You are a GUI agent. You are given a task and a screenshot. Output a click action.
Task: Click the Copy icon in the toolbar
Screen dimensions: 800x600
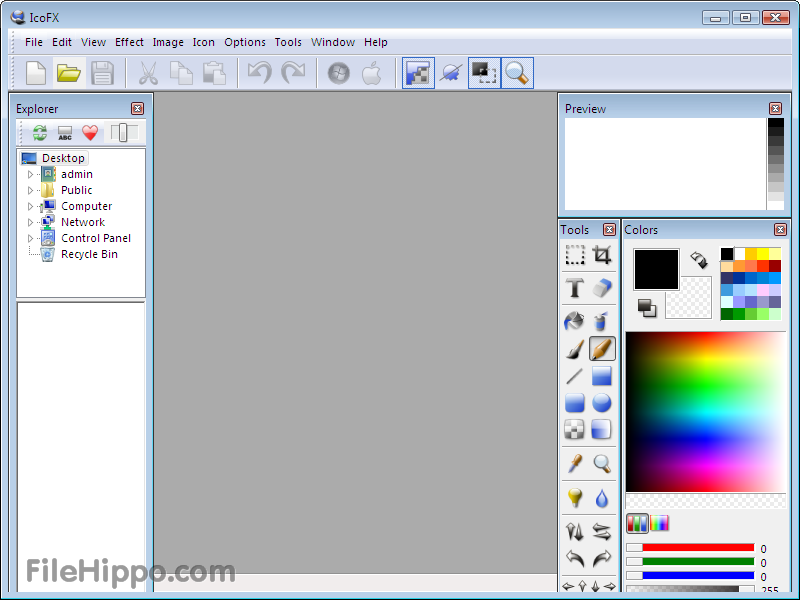coord(181,73)
